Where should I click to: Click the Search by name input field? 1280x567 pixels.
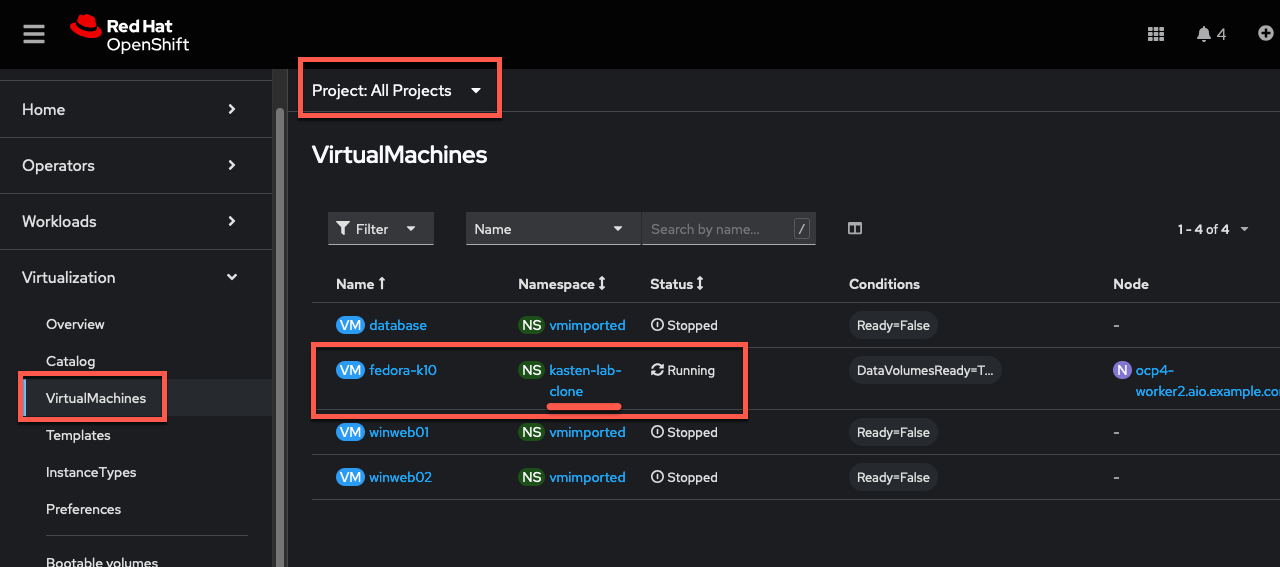[717, 229]
